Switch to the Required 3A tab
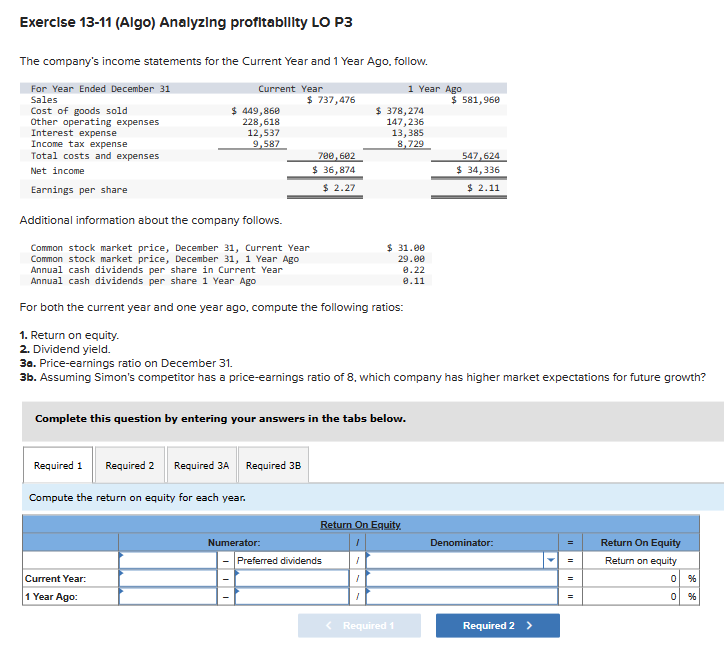Image resolution: width=724 pixels, height=652 pixels. [201, 465]
